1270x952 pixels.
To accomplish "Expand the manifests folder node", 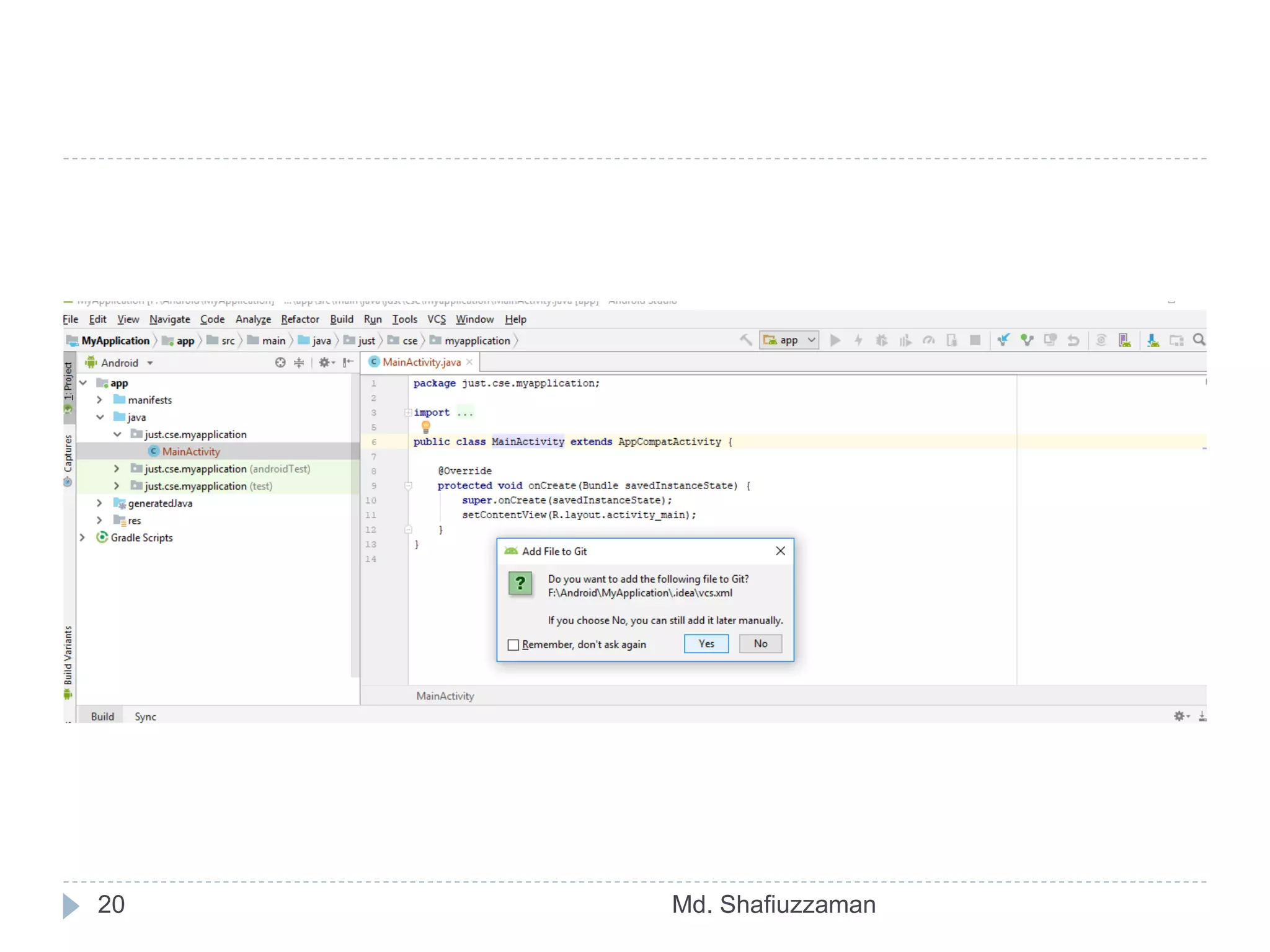I will (x=100, y=400).
